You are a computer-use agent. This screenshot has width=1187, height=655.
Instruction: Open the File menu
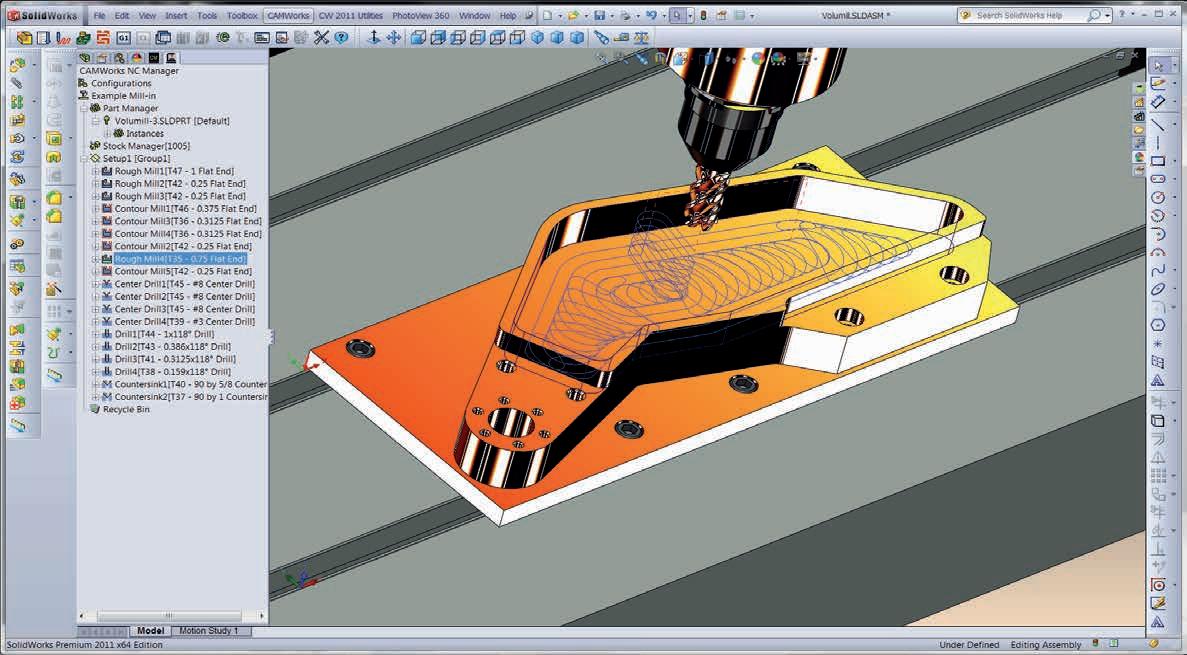point(99,15)
